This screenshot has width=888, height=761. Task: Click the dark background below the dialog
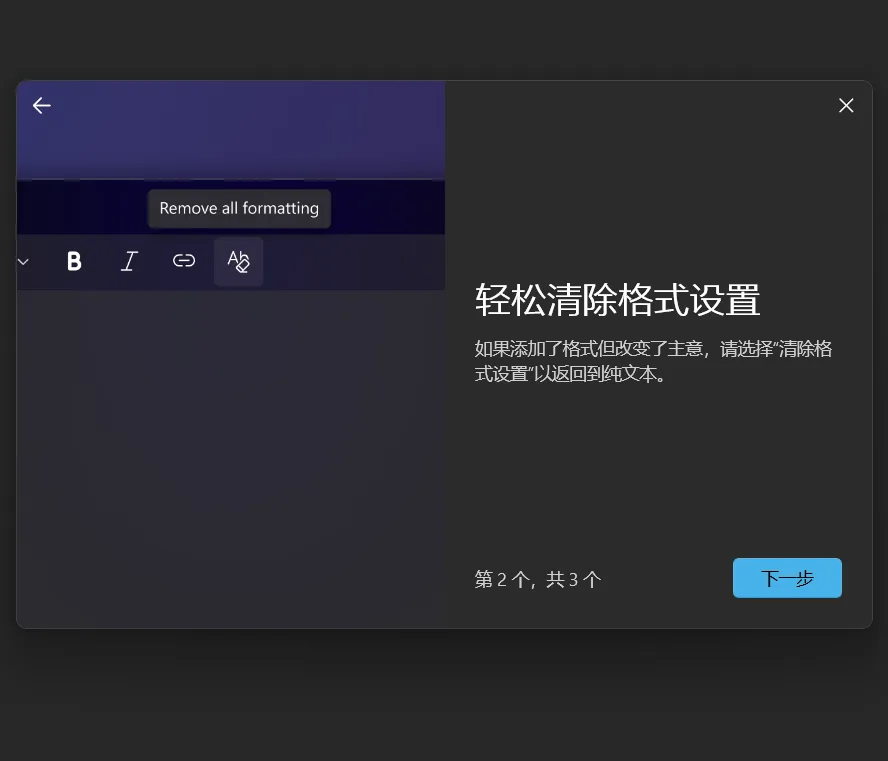[444, 700]
